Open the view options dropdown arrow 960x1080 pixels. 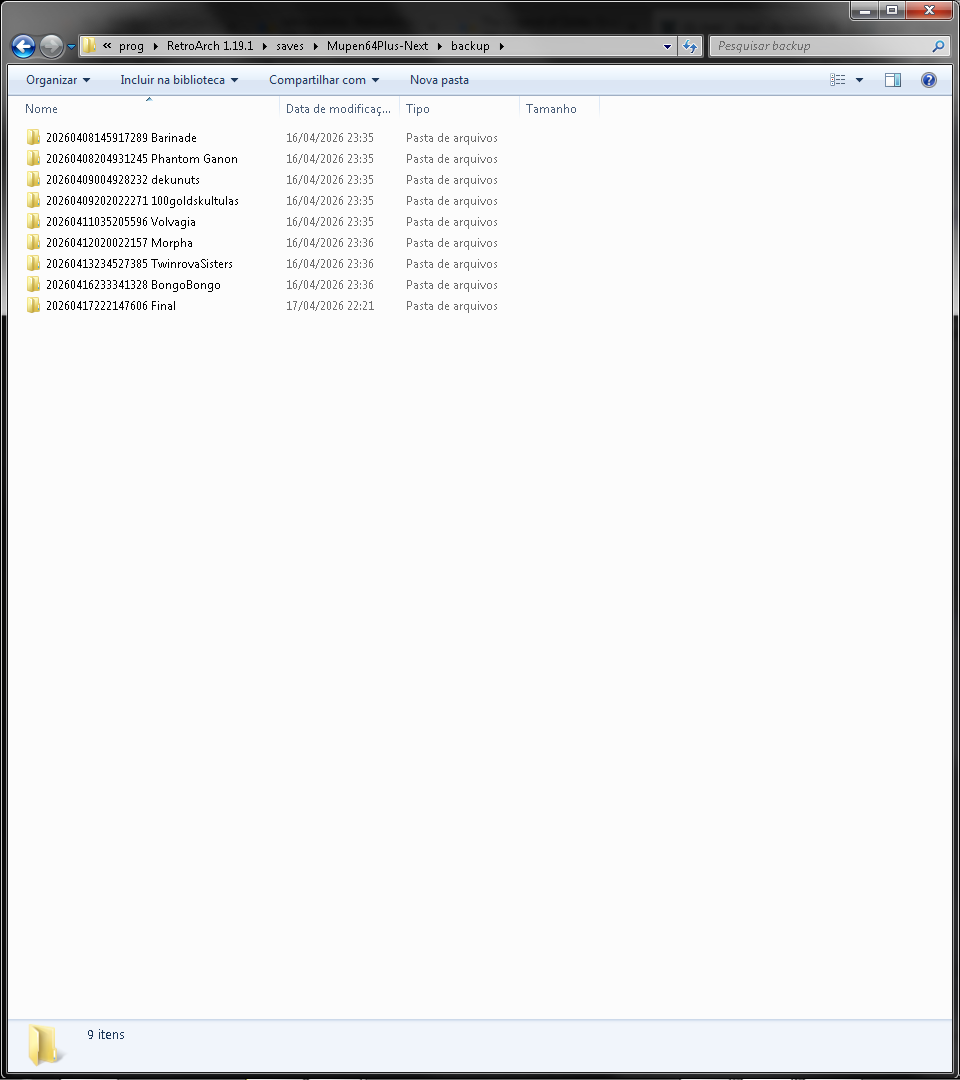pos(859,80)
